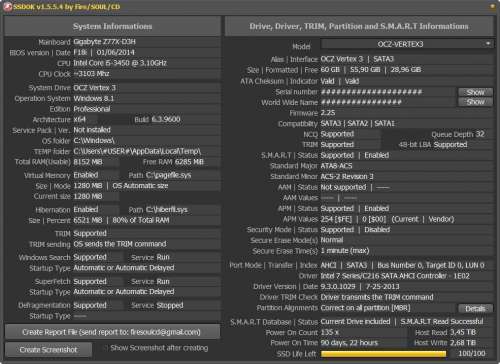Select Queue Depth value 32
This screenshot has width=500, height=364.
pyautogui.click(x=480, y=134)
